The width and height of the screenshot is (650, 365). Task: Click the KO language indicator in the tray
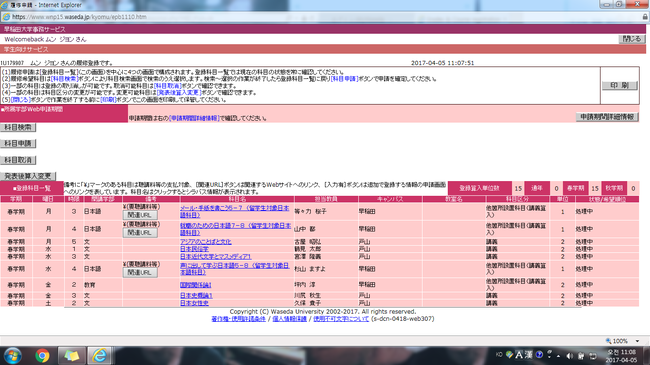(499, 355)
